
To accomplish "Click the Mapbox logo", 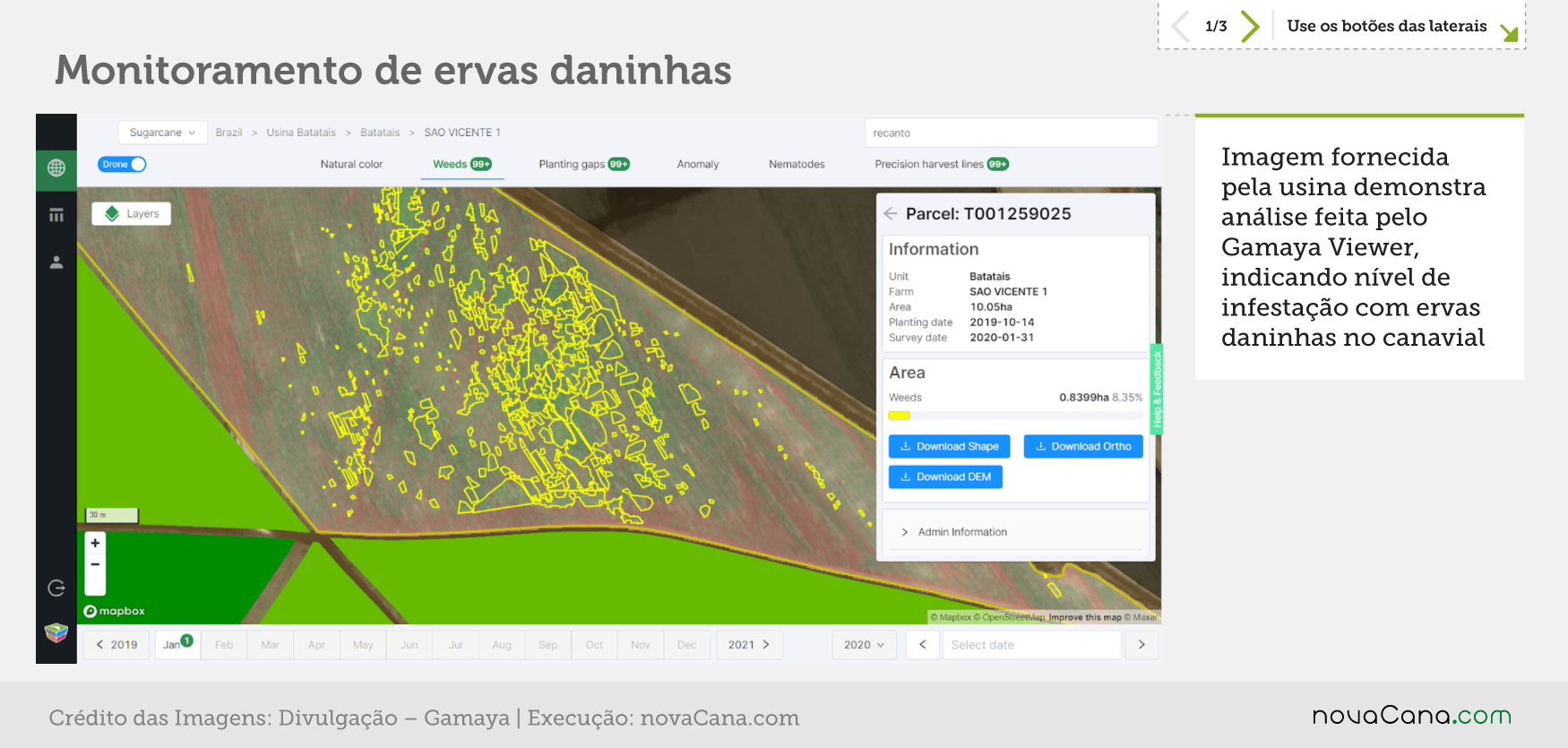I will pos(114,611).
